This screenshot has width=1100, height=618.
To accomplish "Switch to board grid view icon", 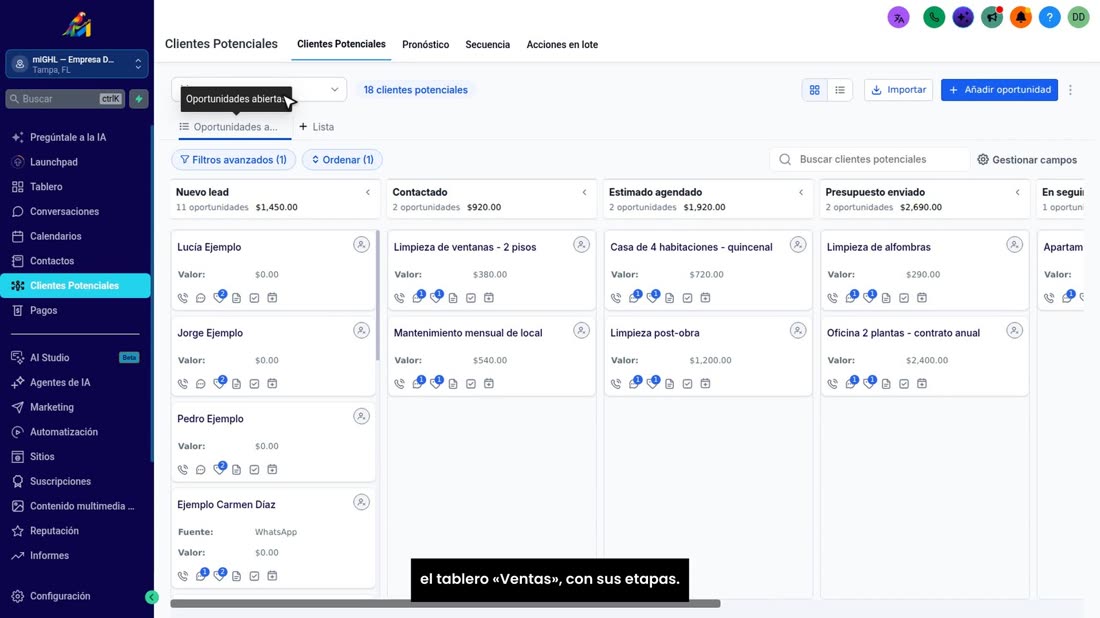I will [x=814, y=90].
